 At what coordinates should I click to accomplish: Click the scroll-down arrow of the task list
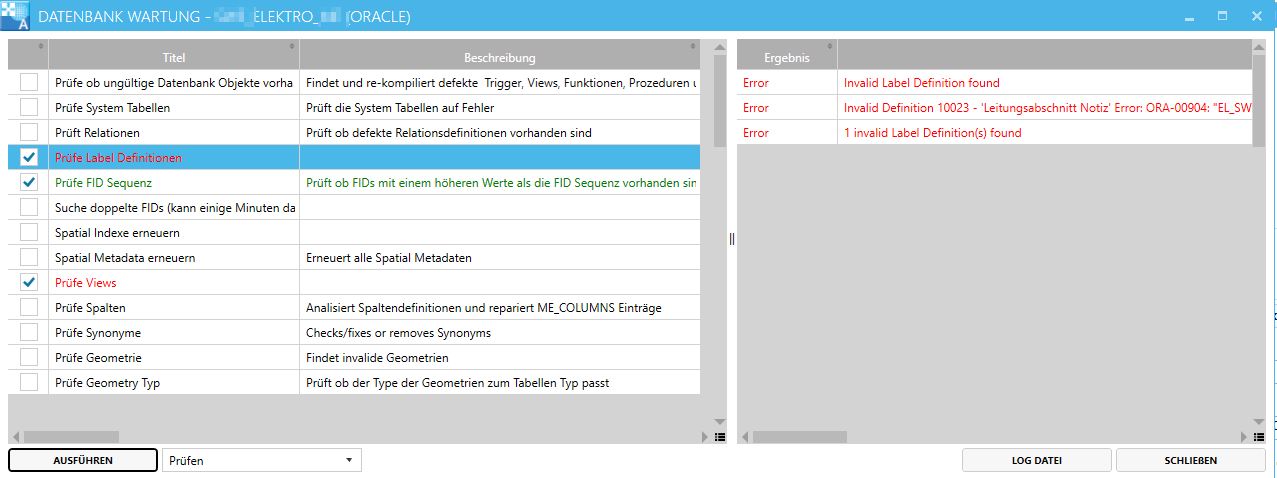[720, 423]
